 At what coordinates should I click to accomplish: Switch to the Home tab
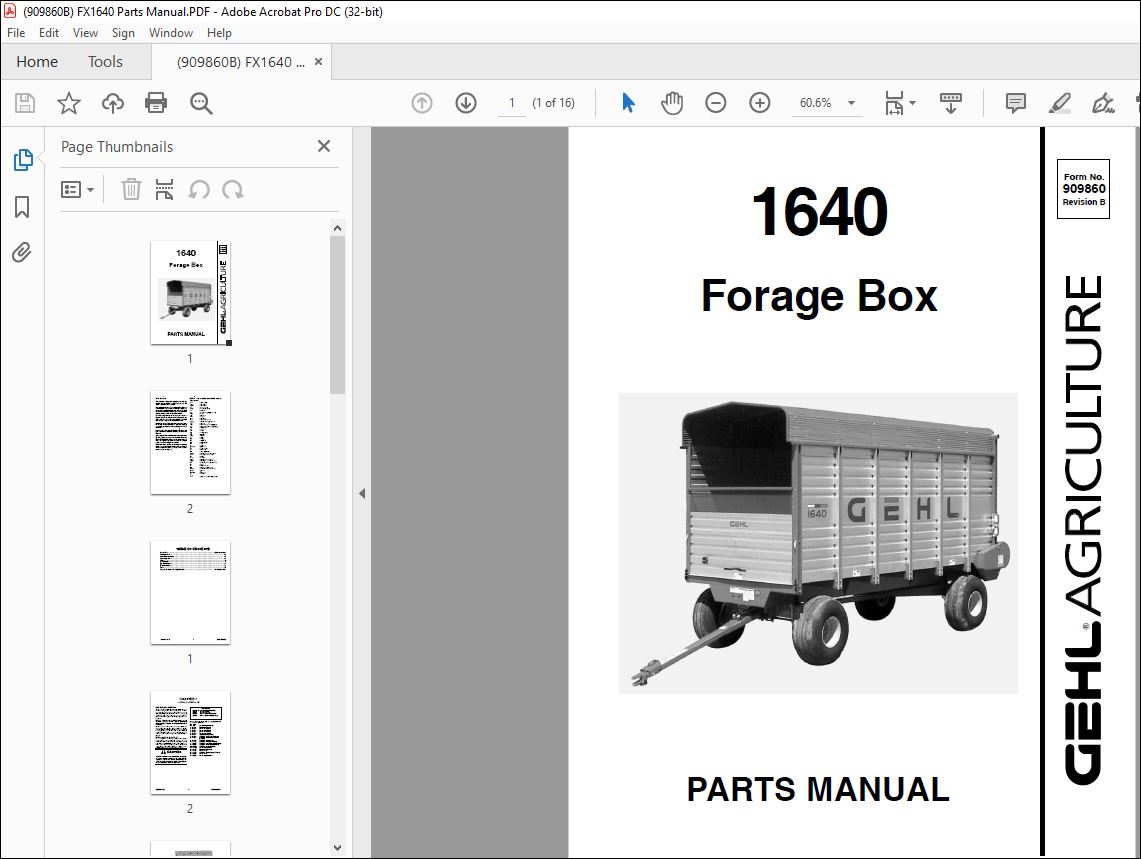pyautogui.click(x=37, y=62)
